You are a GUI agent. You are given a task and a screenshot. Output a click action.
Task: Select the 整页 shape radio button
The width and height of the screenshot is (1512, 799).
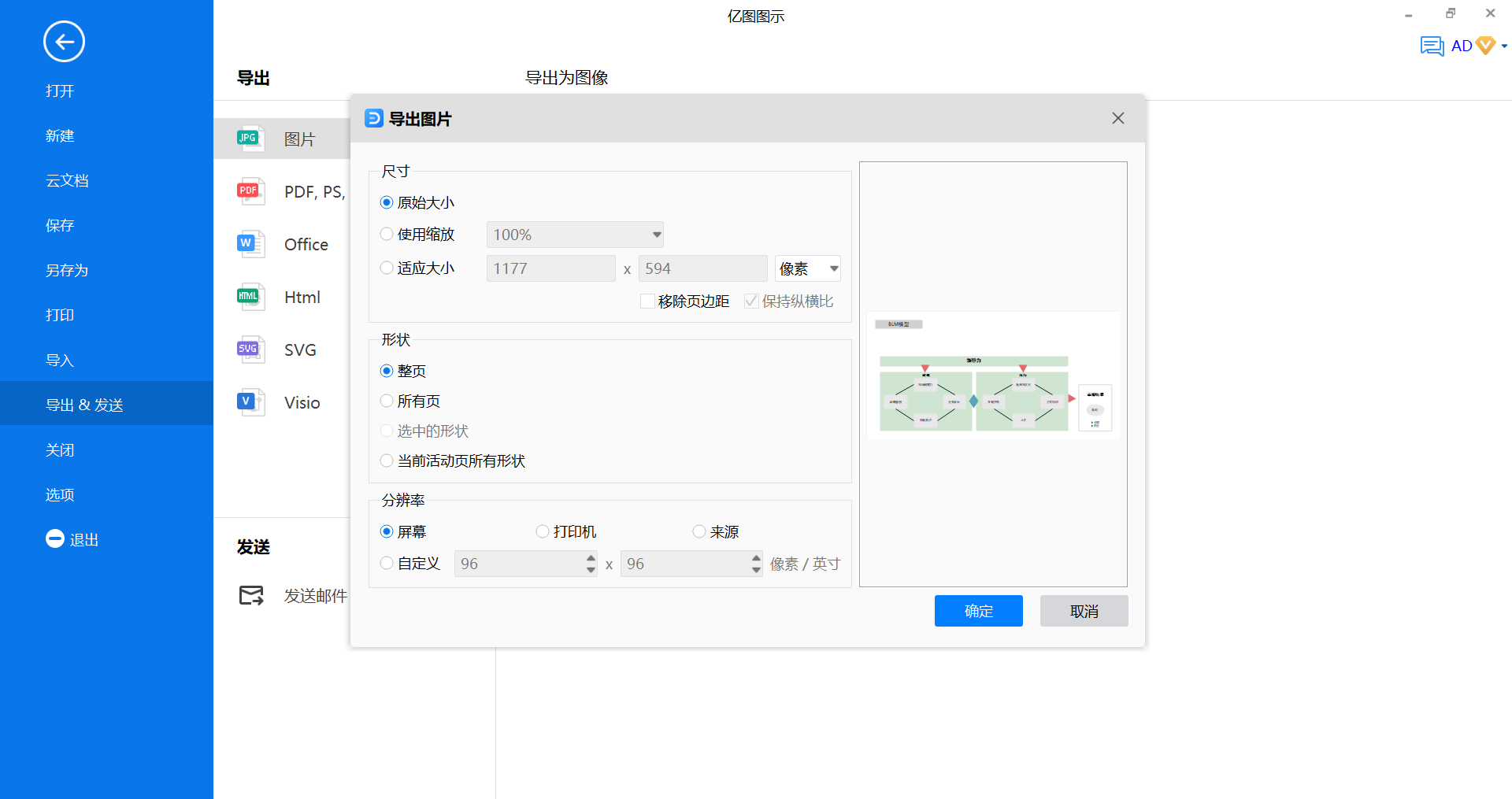(387, 371)
